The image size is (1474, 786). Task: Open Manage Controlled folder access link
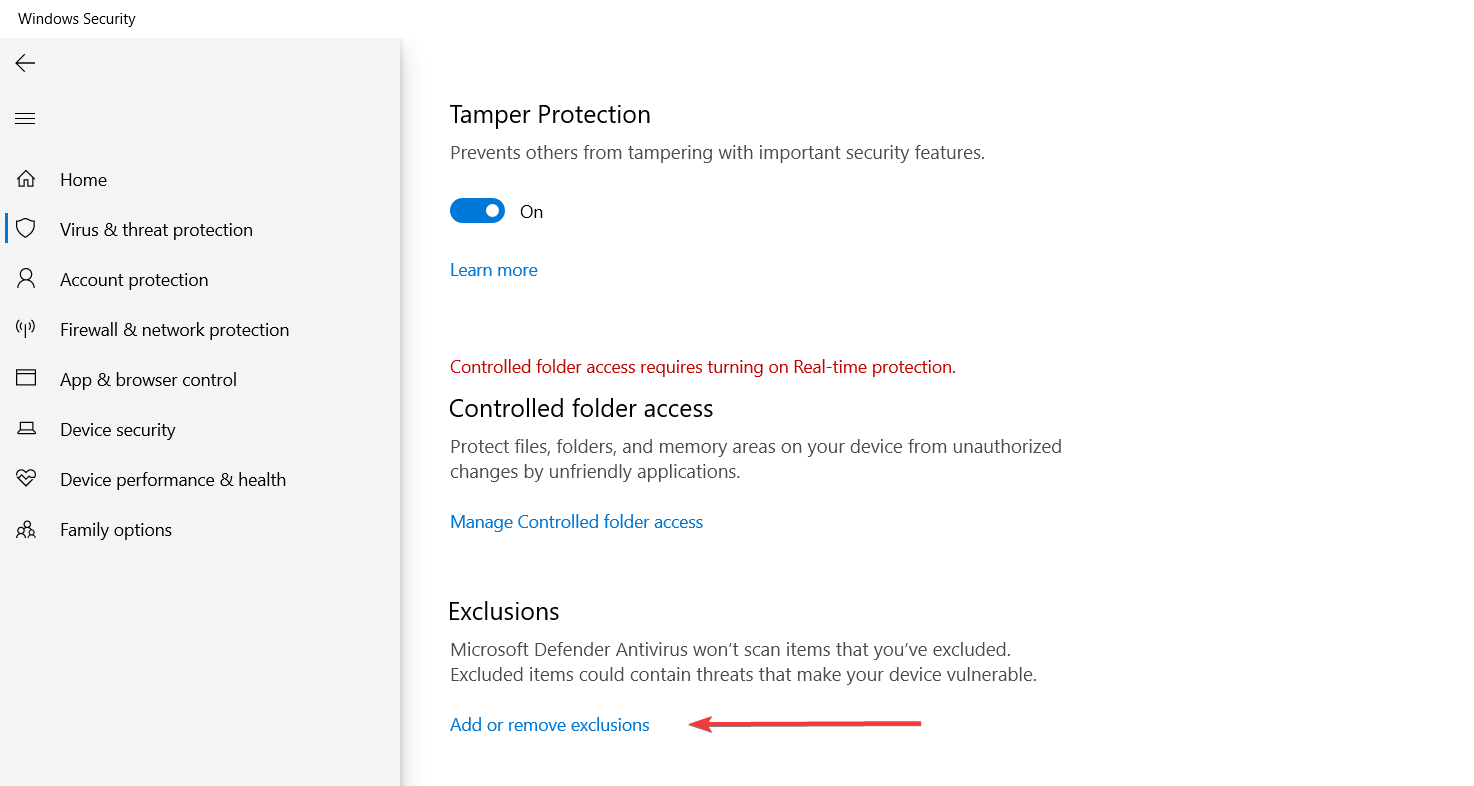(x=576, y=522)
